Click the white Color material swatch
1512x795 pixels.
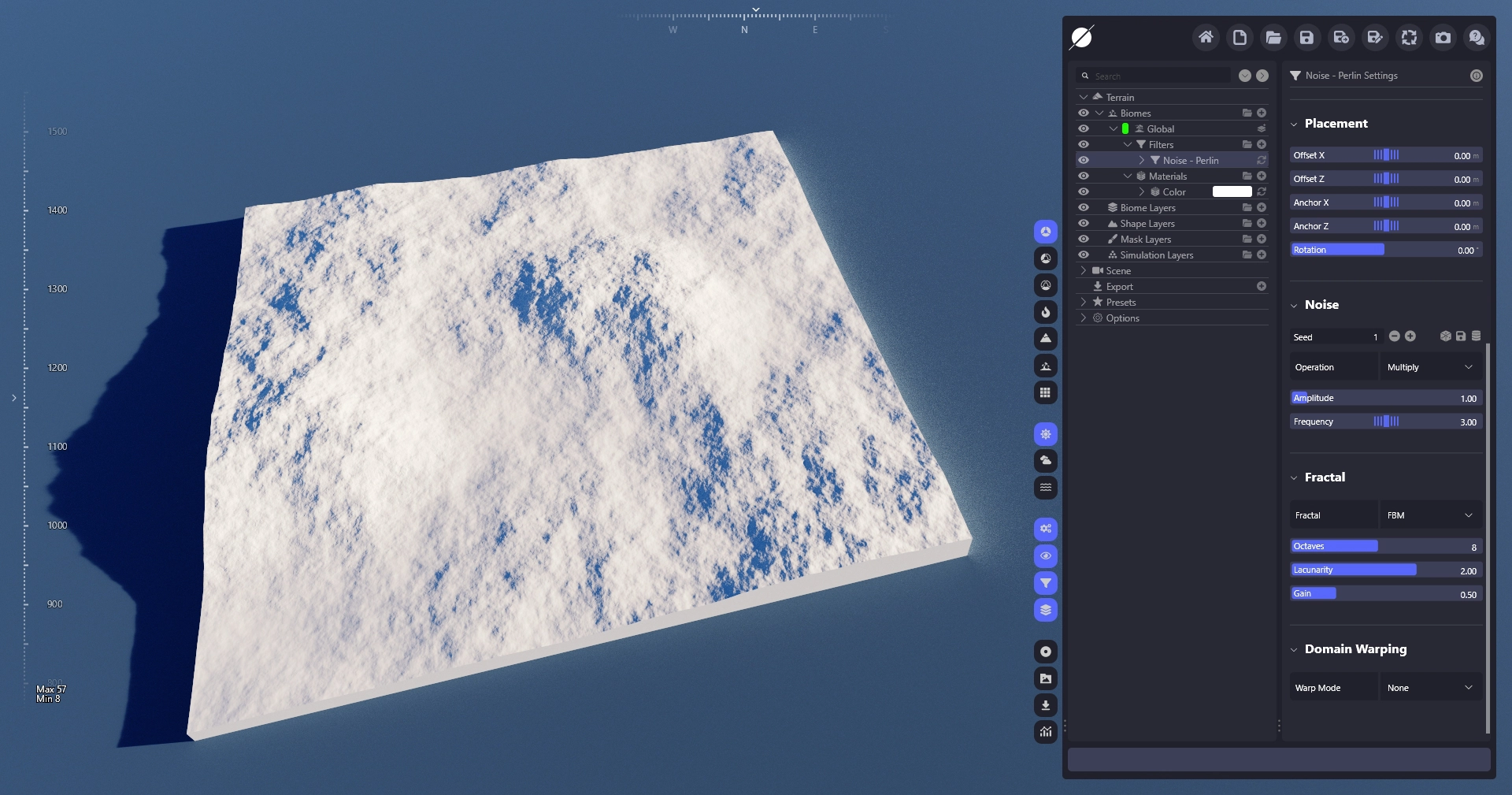(1232, 191)
